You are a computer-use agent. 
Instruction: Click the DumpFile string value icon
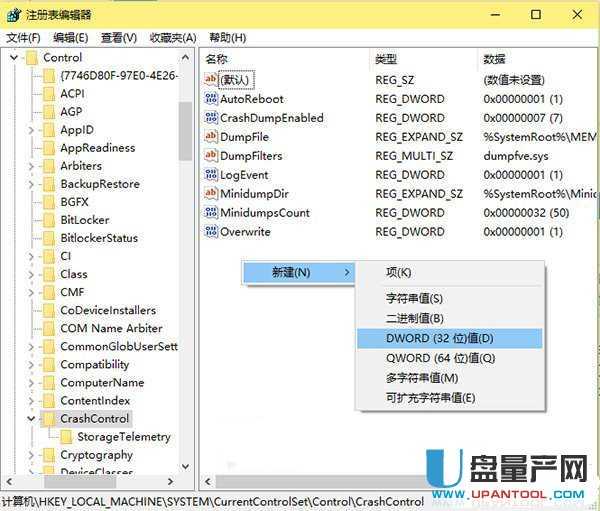(211, 137)
